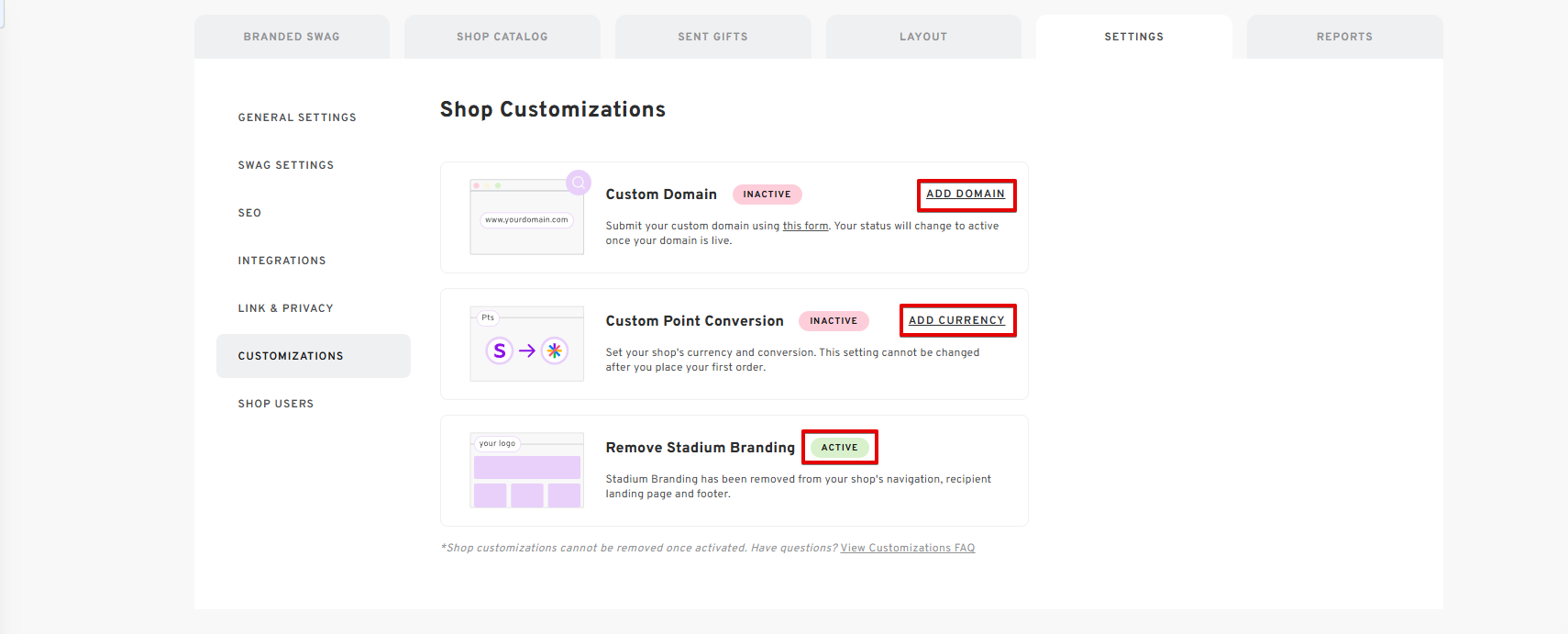Click the Custom Domain browser illustration
This screenshot has height=634, width=1568.
click(x=526, y=218)
